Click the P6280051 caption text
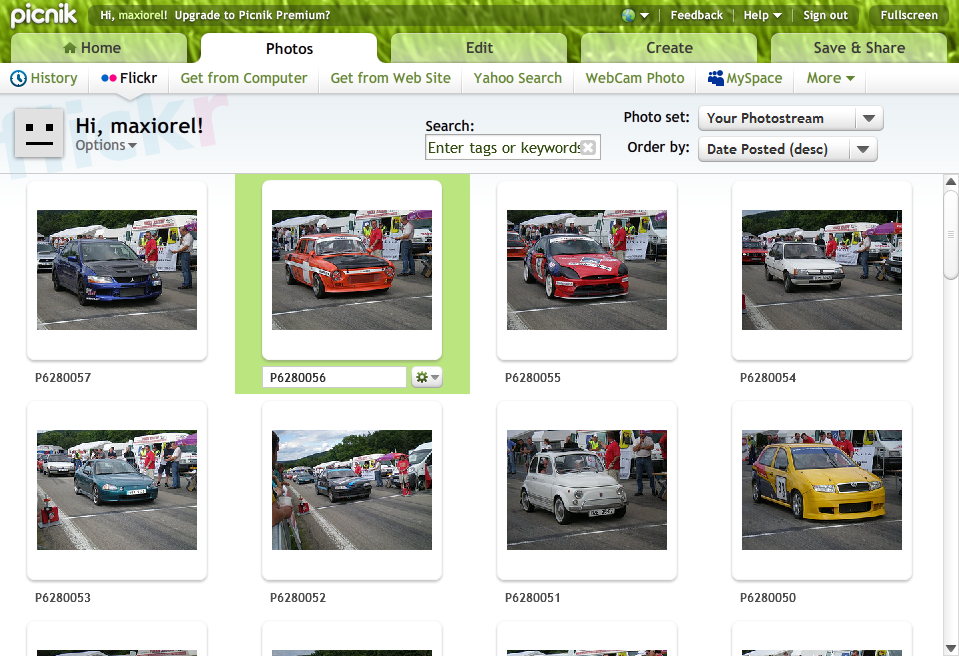Screen dimensions: 959x656 [x=533, y=598]
